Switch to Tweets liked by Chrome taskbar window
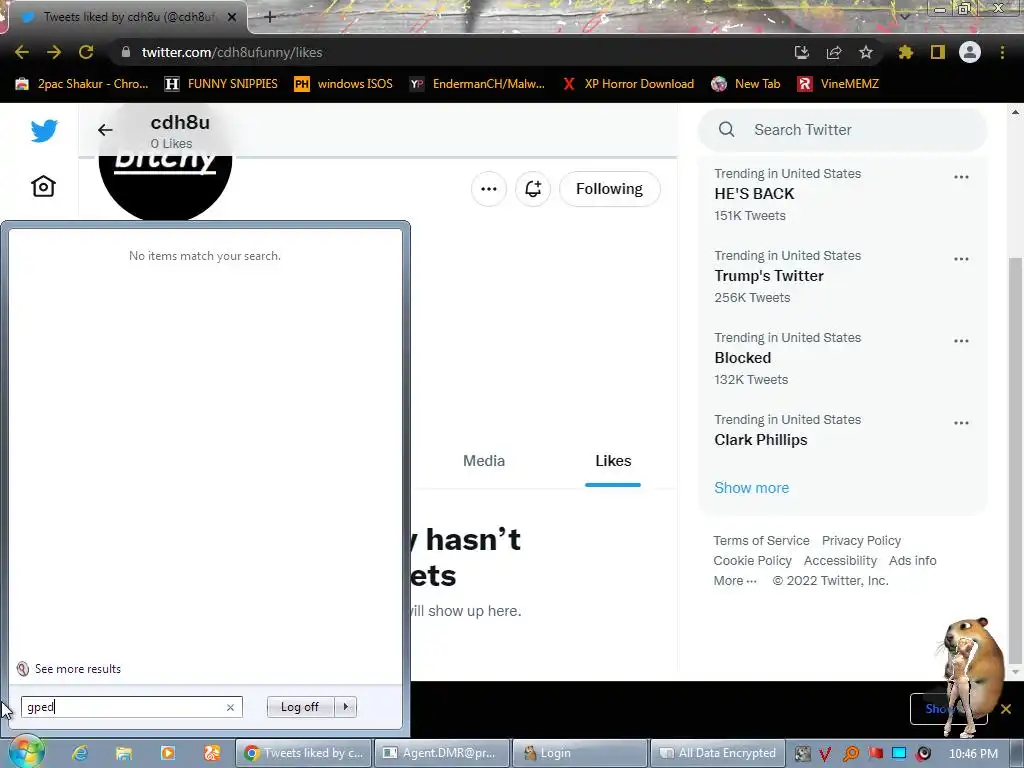The height and width of the screenshot is (768, 1024). [304, 753]
